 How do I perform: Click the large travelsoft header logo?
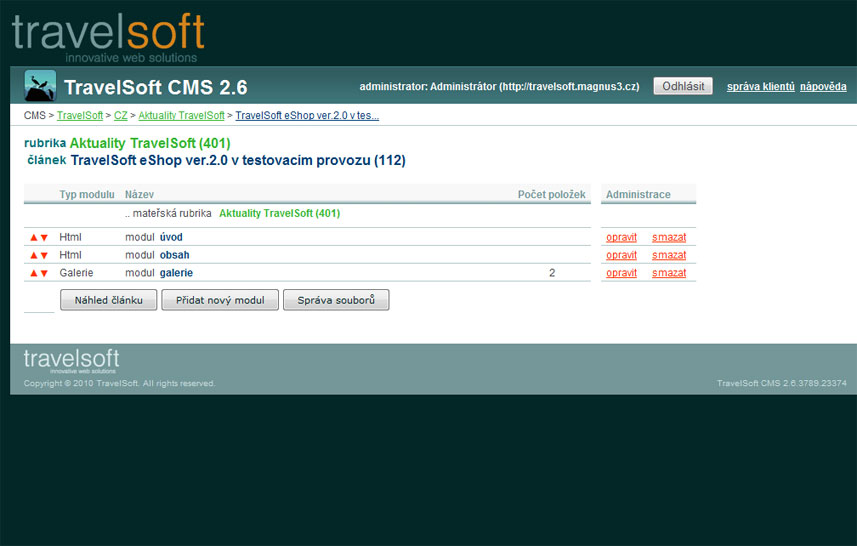tap(108, 37)
